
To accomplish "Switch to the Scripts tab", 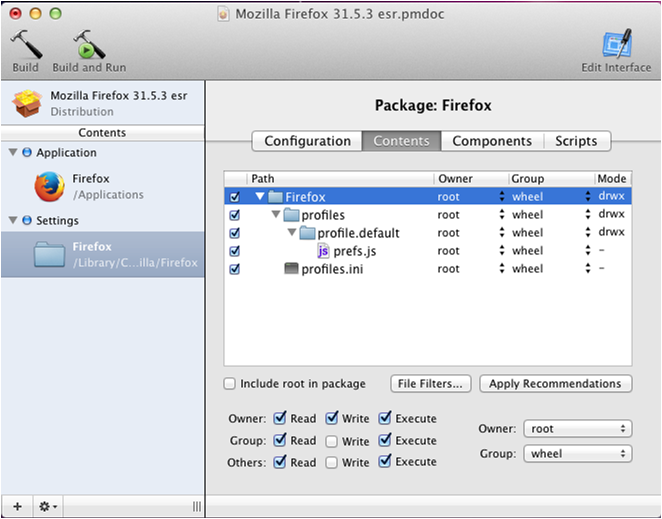I will click(x=576, y=141).
